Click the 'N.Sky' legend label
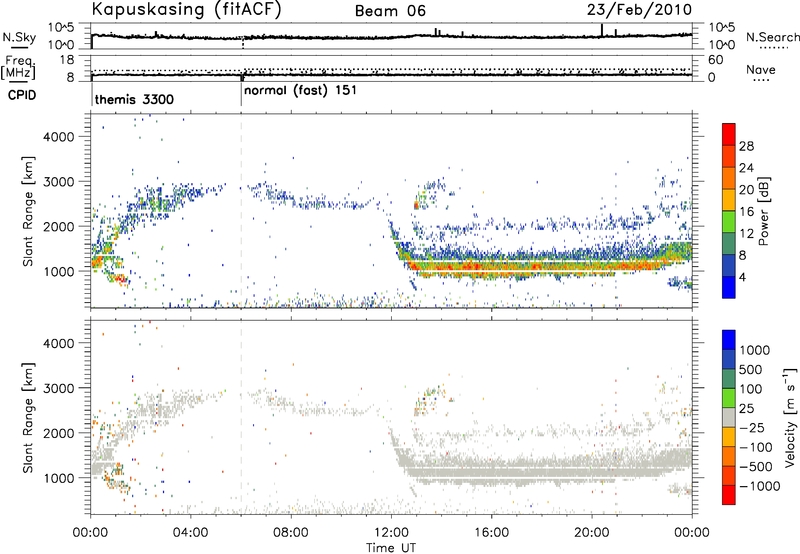800x554 pixels. point(19,37)
